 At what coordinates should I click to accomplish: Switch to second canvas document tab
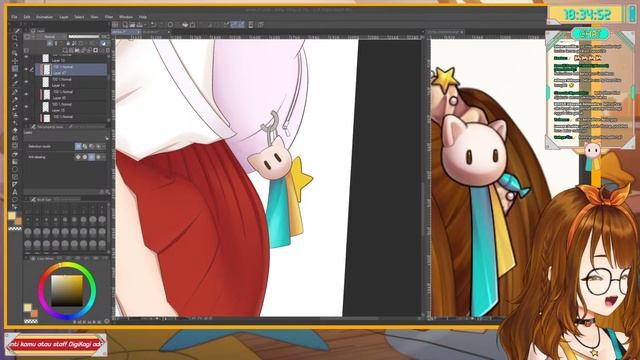click(156, 32)
